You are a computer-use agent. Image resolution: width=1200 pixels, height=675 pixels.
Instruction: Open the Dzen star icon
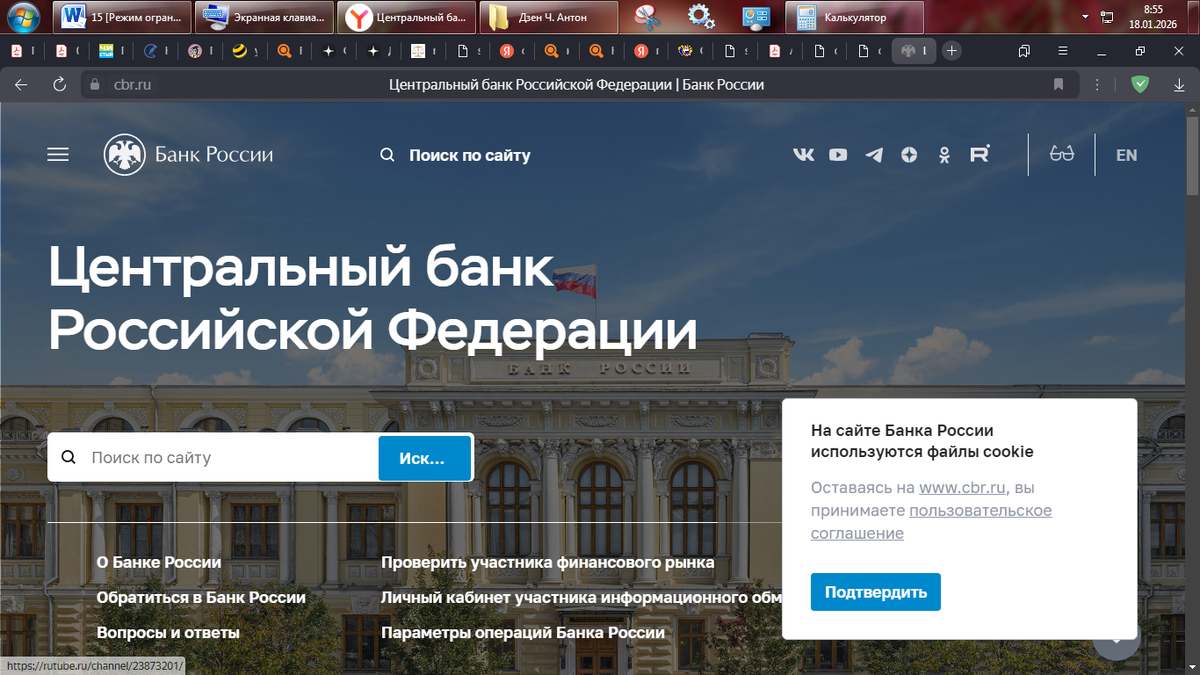[x=909, y=155]
